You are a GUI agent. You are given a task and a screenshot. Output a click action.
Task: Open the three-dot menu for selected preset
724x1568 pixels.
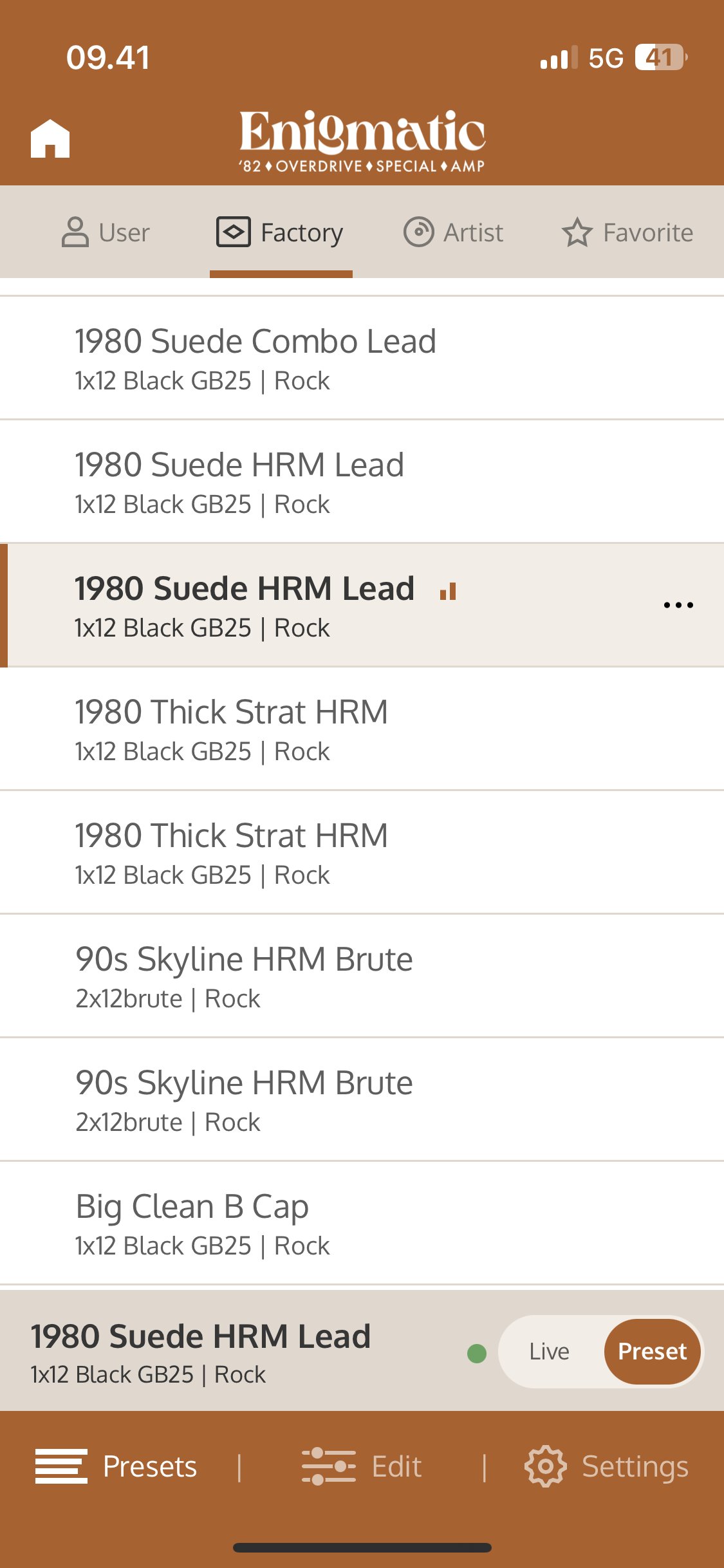pos(678,605)
